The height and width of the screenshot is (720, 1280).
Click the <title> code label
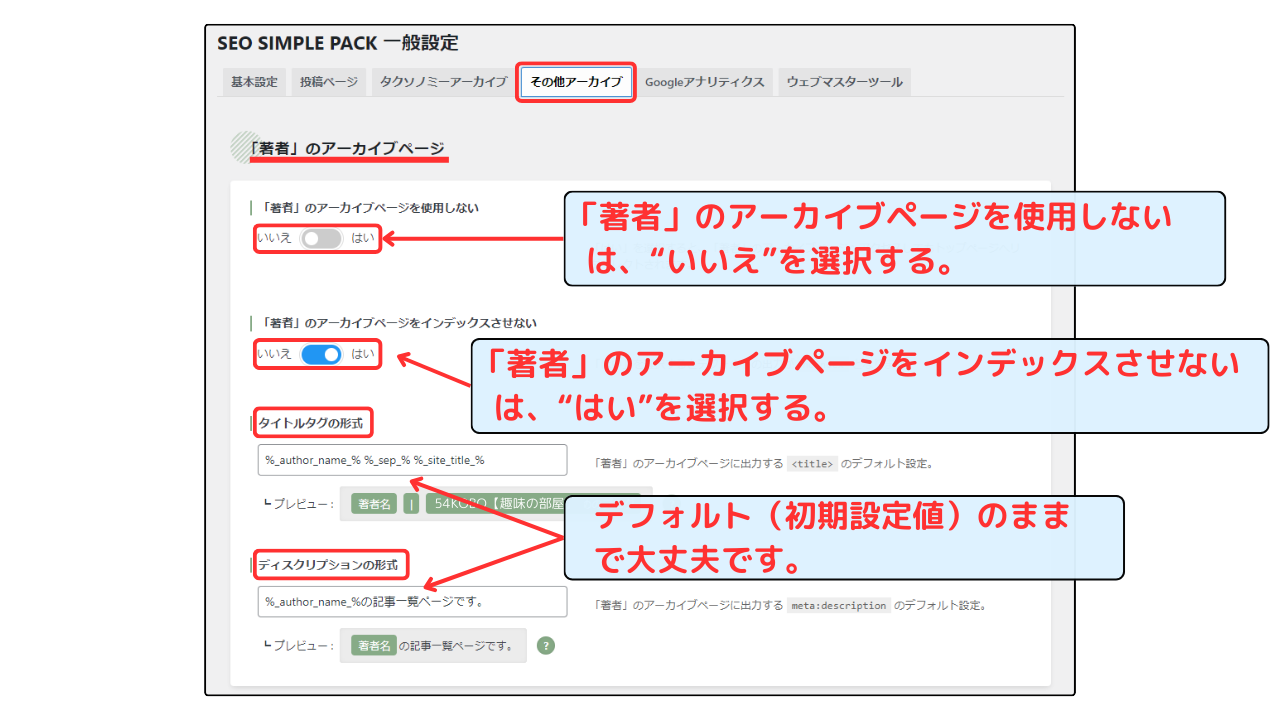click(x=812, y=464)
